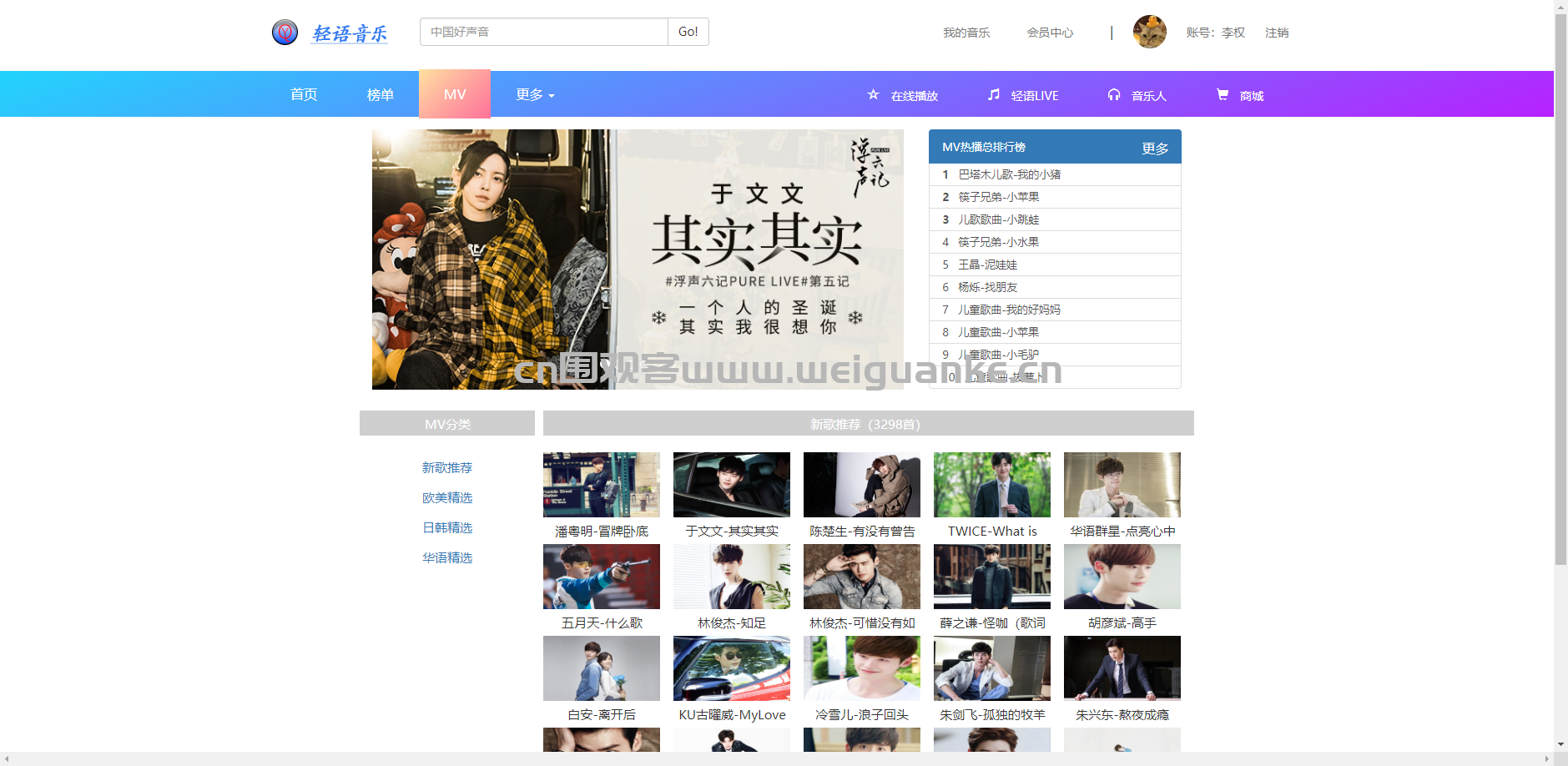
Task: Open 薛之谦-怪咖 MV thumbnail
Action: 992,577
